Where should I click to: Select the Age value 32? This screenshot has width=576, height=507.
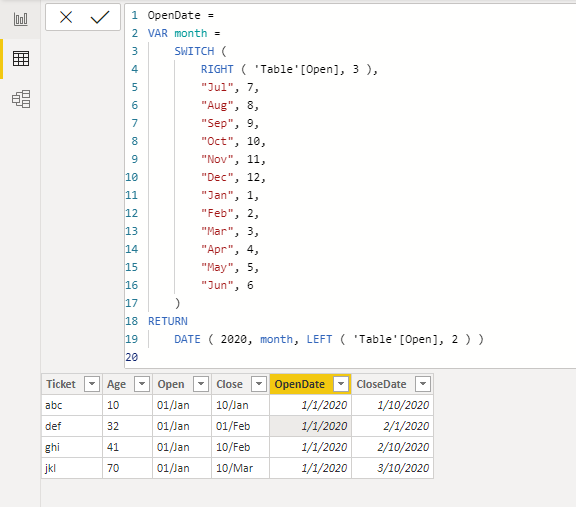pyautogui.click(x=127, y=426)
